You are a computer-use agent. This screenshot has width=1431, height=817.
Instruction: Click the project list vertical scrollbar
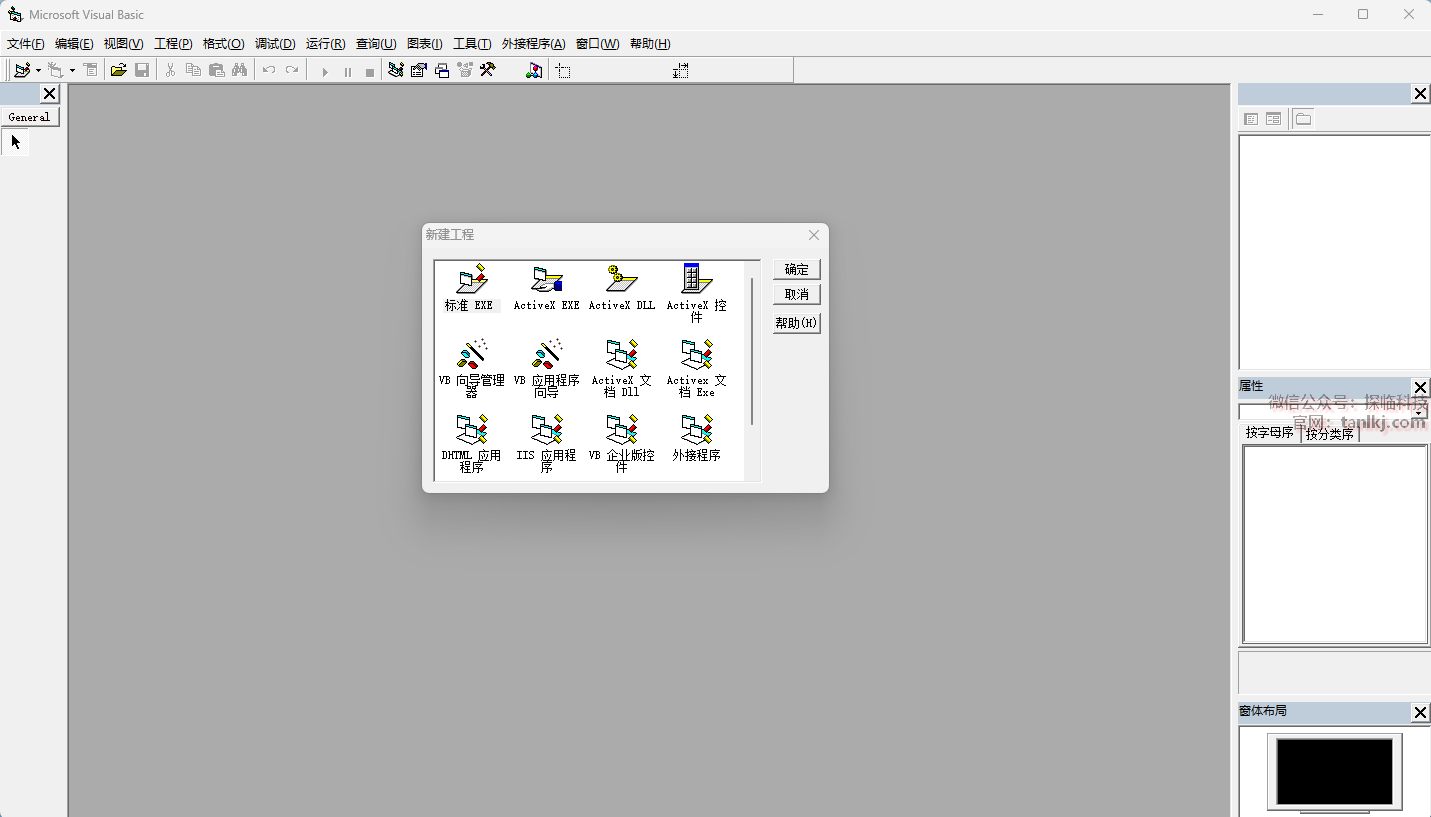tap(752, 350)
